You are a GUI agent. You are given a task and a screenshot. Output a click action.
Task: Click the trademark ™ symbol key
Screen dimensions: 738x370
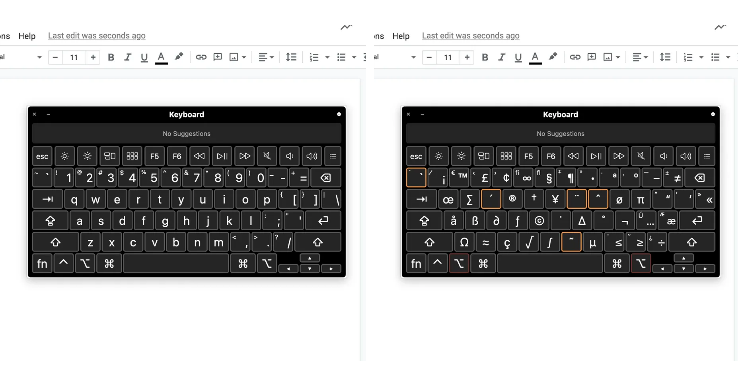point(459,178)
